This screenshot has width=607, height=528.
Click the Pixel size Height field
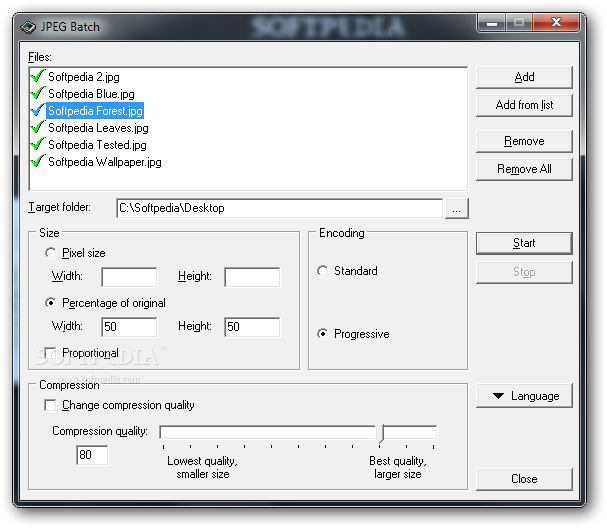pyautogui.click(x=252, y=277)
